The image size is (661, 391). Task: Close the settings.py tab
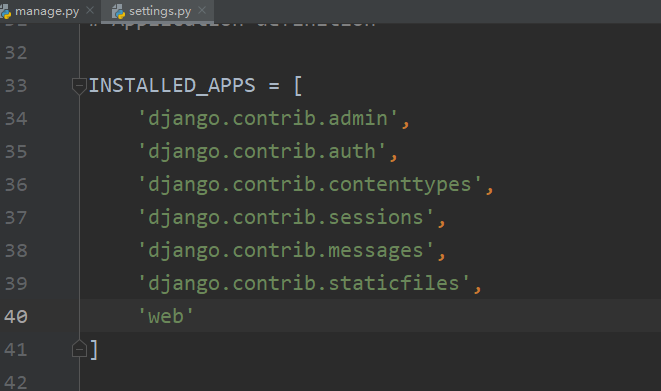[202, 10]
